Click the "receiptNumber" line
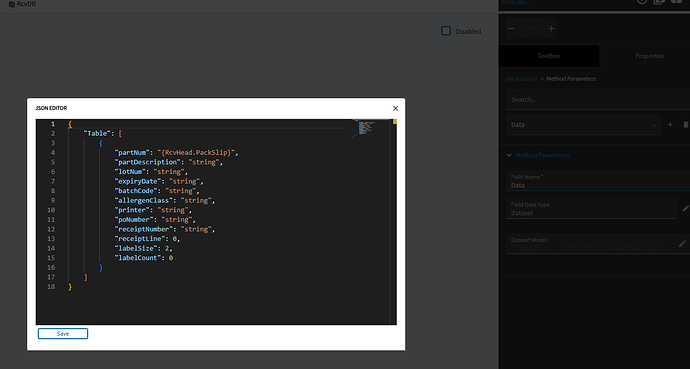This screenshot has height=369, width=690. [x=165, y=229]
